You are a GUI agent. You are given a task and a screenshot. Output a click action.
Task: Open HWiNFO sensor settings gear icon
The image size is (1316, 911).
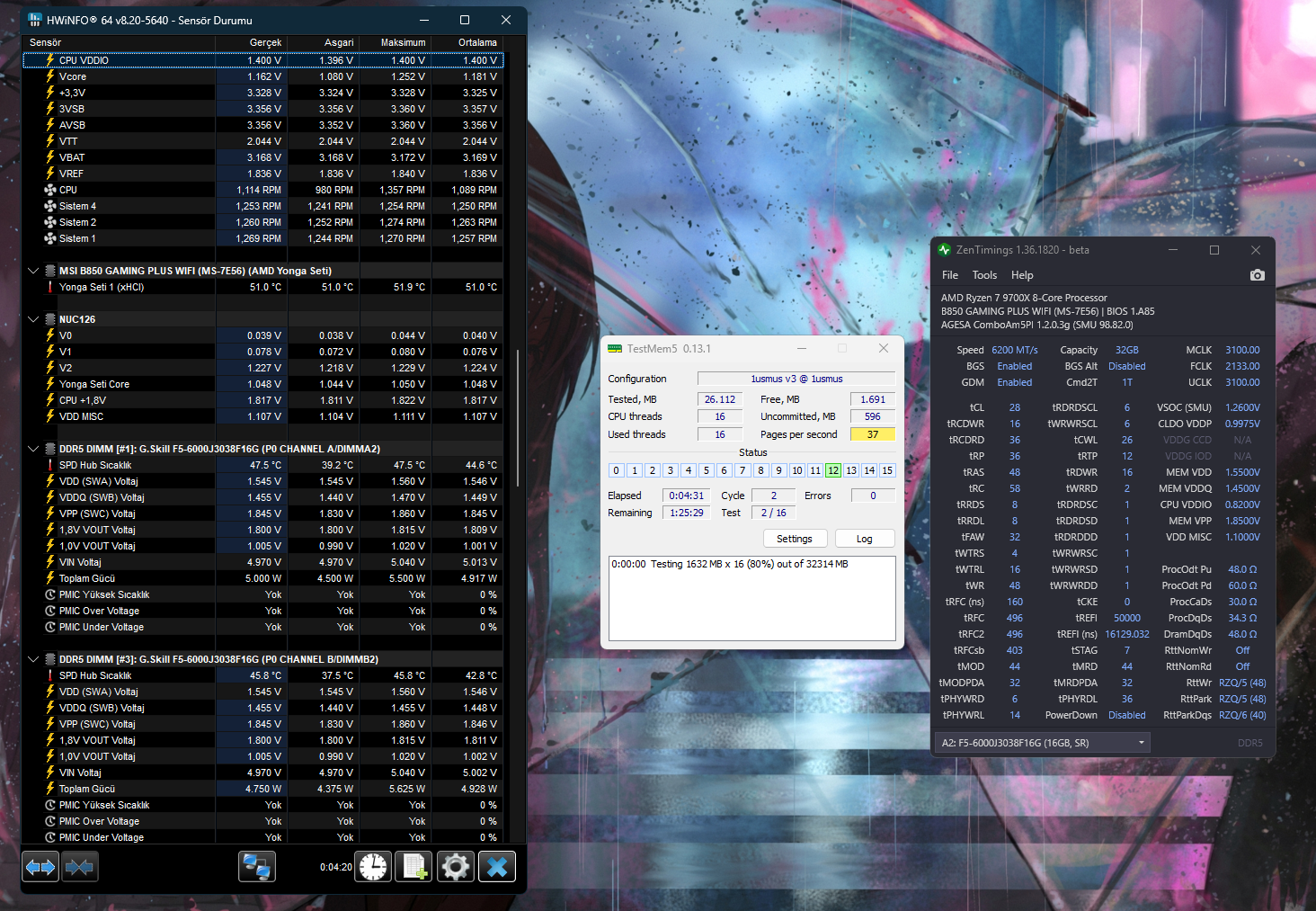[x=456, y=867]
